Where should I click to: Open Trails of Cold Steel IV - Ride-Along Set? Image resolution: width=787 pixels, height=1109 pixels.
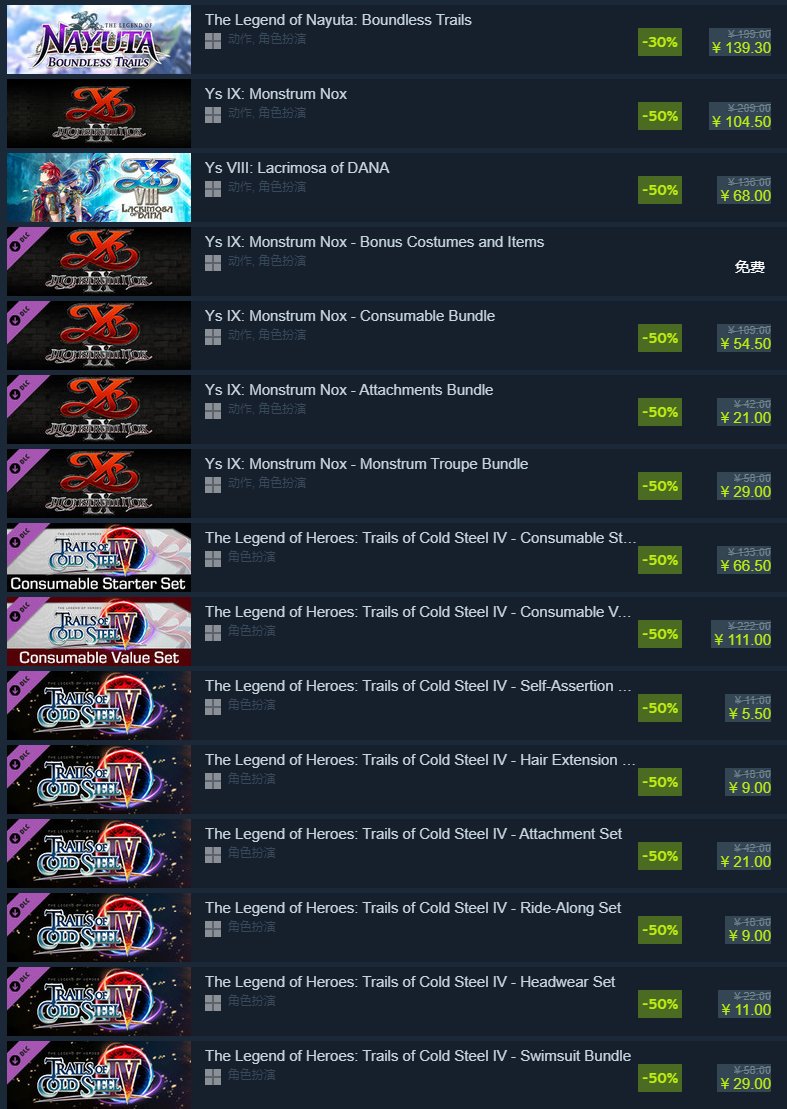point(413,907)
